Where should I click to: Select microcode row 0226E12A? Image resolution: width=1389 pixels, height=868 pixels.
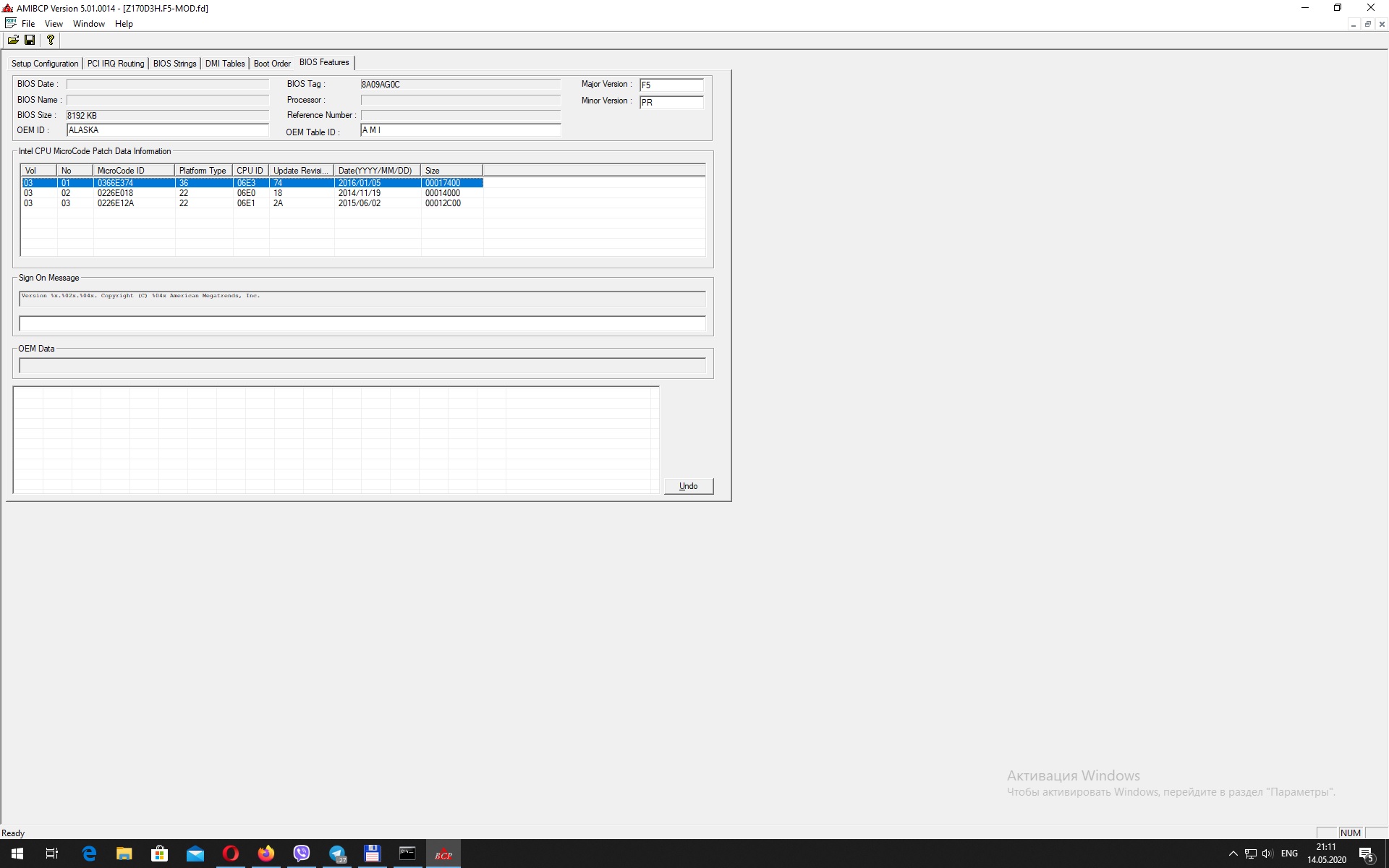click(116, 203)
